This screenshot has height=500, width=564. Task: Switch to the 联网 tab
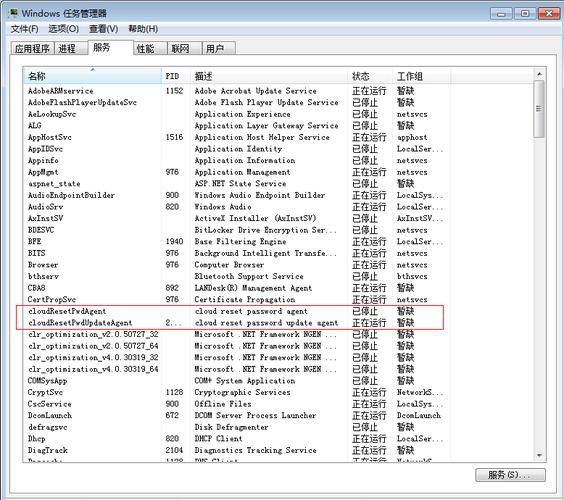click(x=184, y=49)
